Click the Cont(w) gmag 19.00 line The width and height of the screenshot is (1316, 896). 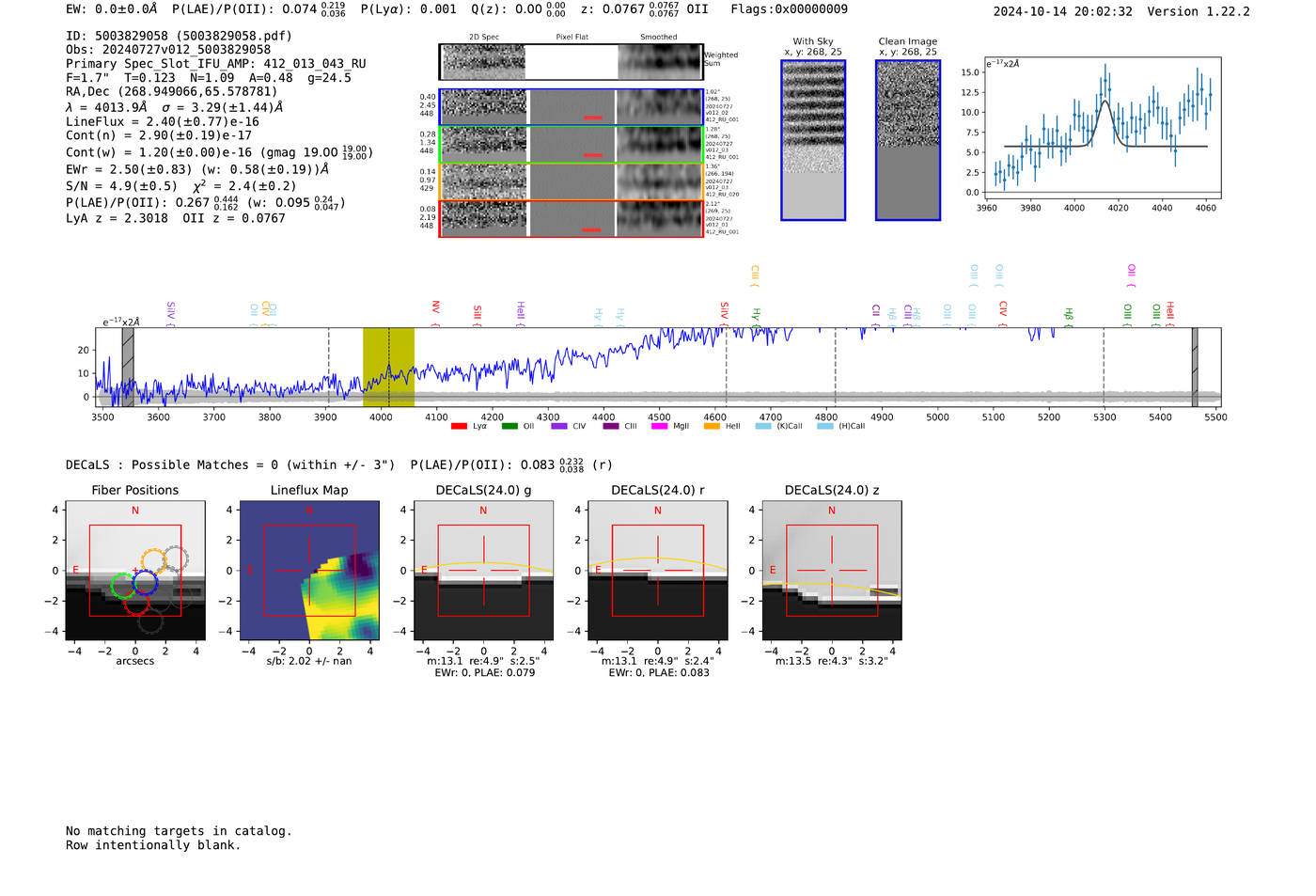pos(219,152)
